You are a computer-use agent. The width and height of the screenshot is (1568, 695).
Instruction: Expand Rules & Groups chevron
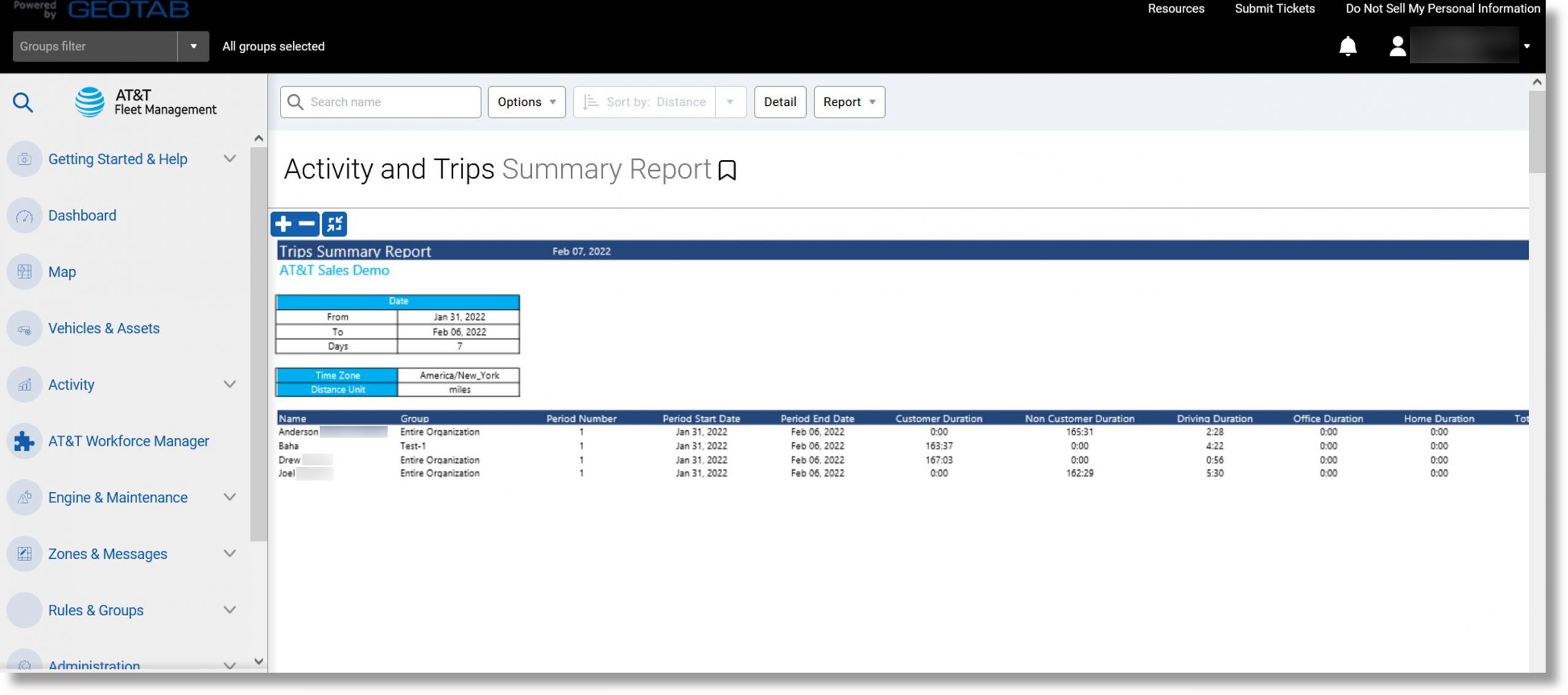(230, 610)
